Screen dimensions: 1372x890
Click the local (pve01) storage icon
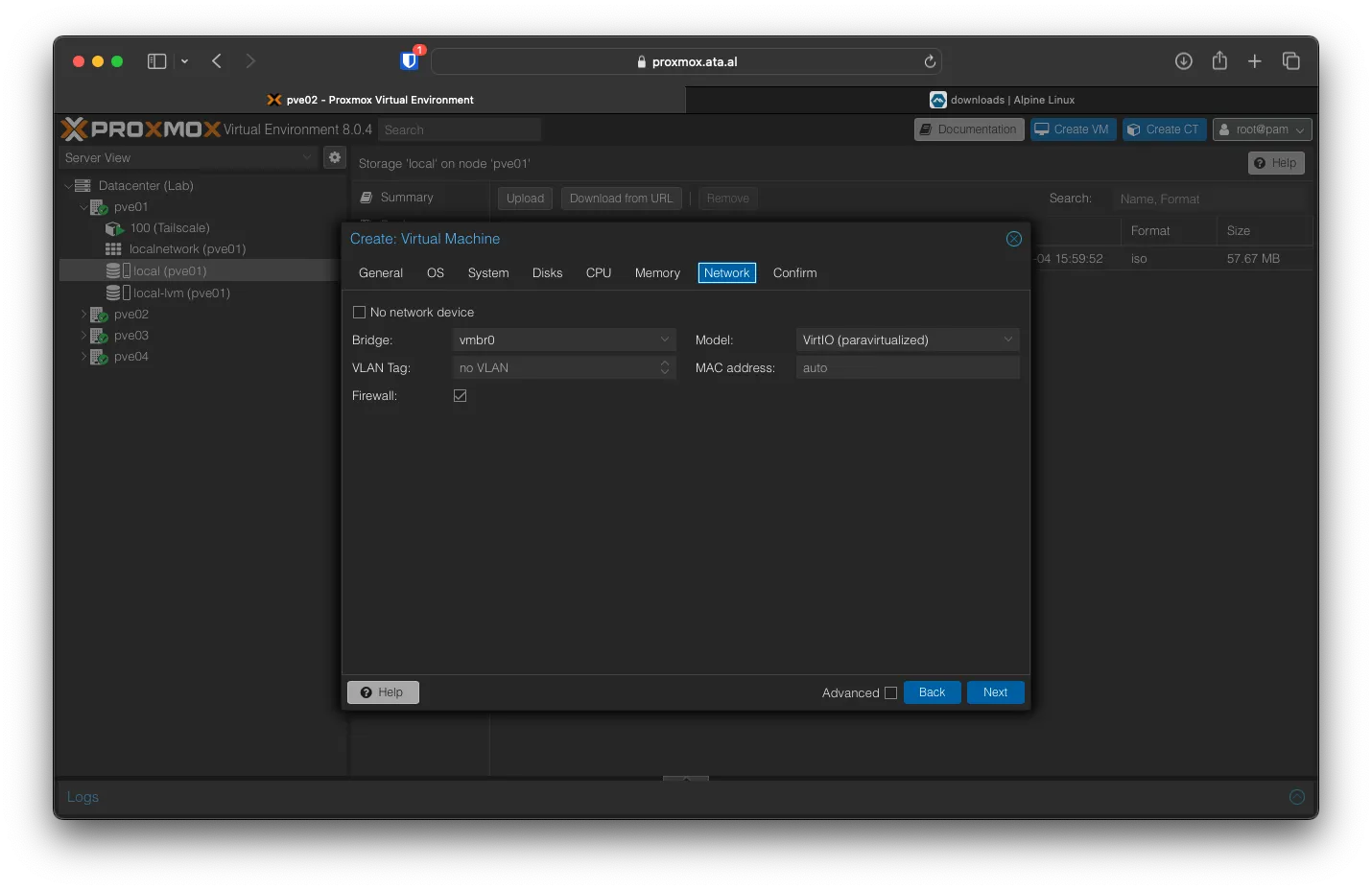click(118, 271)
